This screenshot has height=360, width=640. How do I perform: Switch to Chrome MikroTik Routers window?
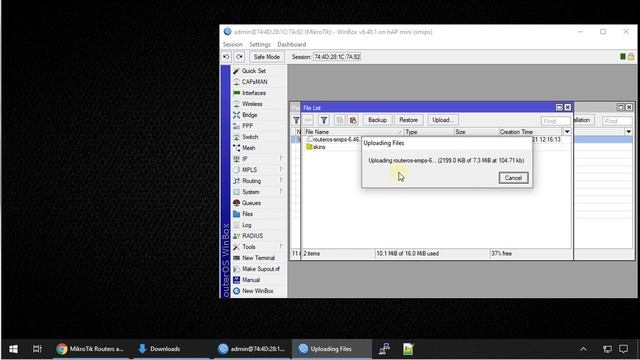click(91, 349)
